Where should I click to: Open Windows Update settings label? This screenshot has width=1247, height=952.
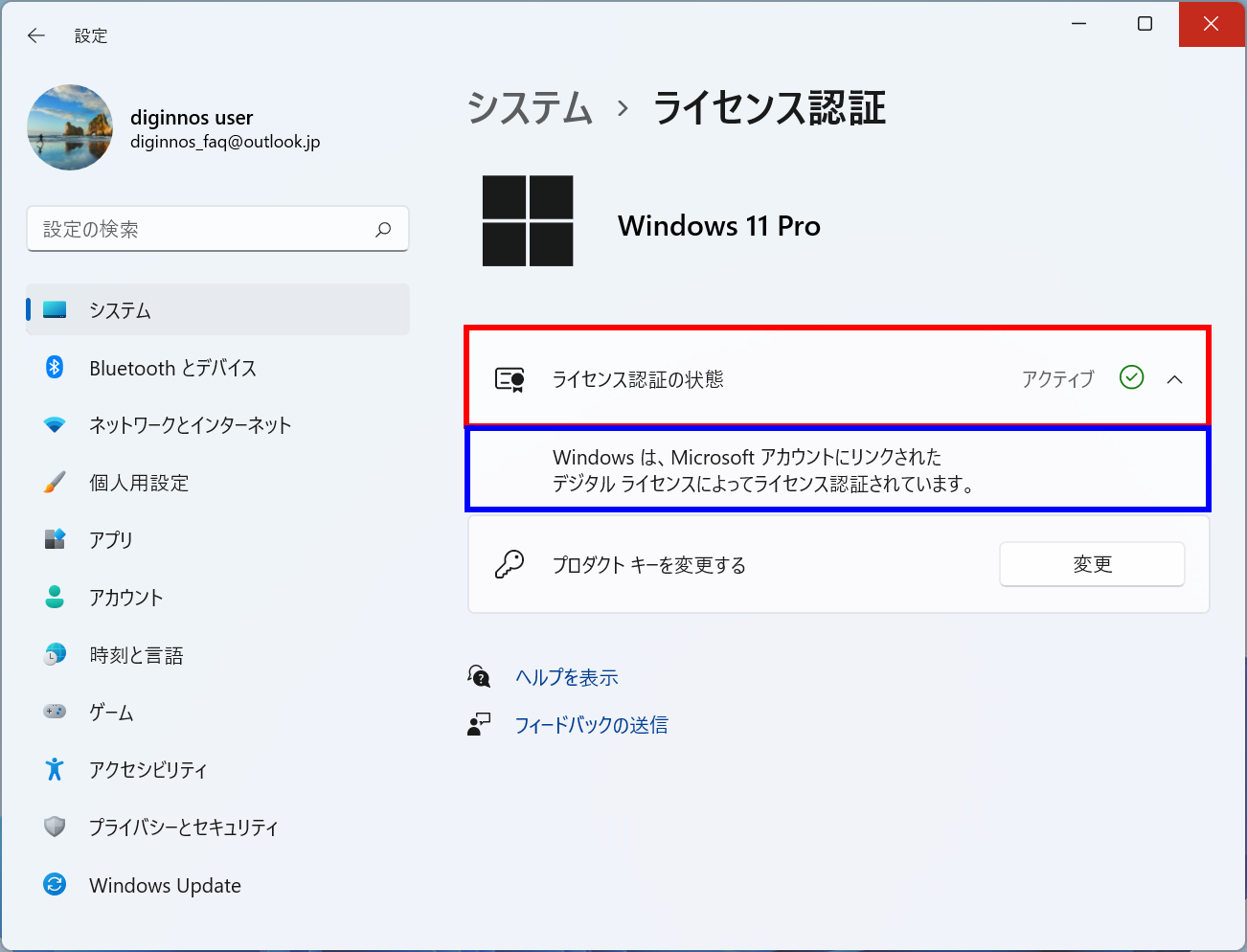click(x=165, y=885)
